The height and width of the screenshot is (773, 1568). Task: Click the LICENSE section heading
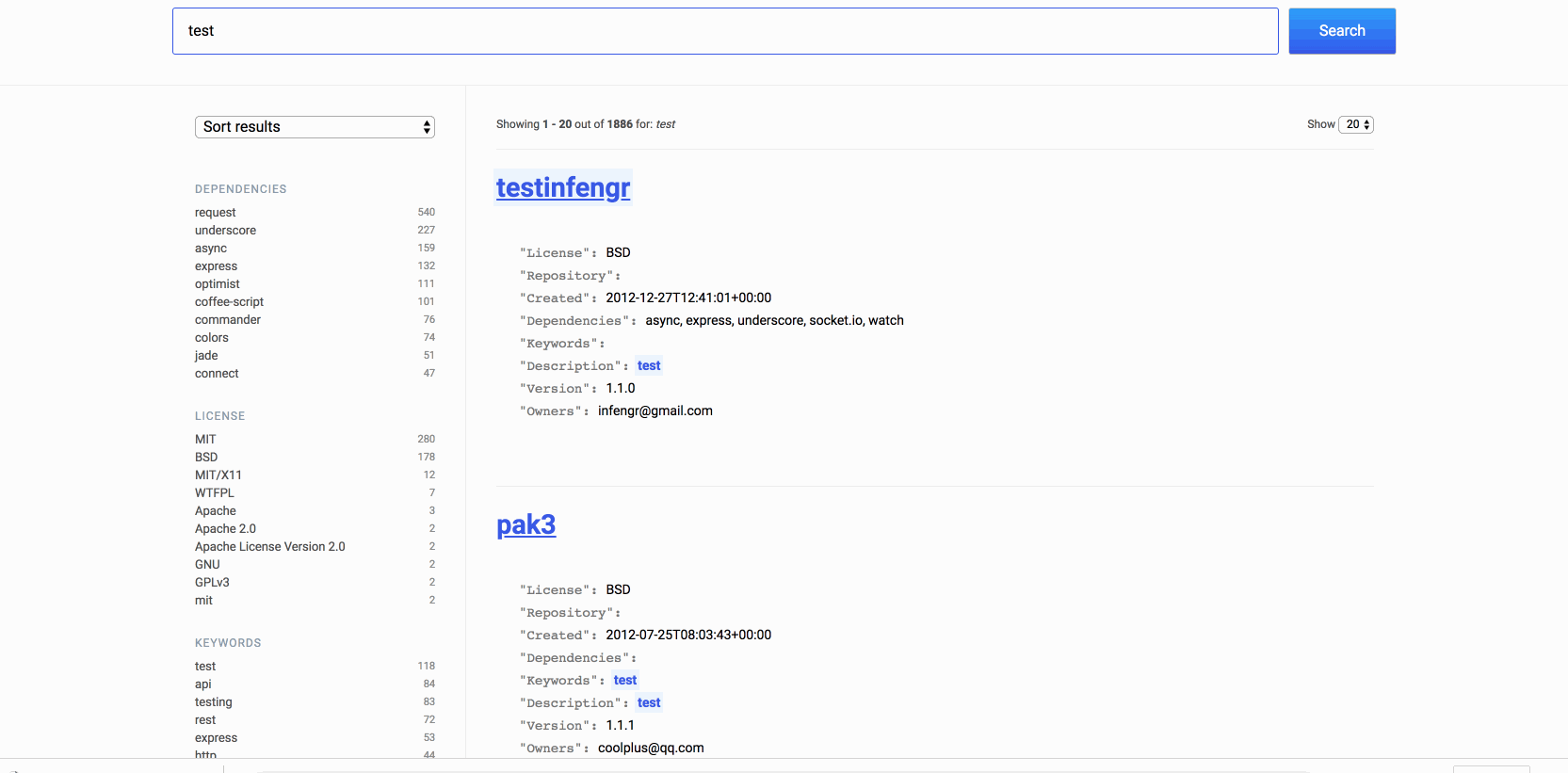(x=220, y=416)
